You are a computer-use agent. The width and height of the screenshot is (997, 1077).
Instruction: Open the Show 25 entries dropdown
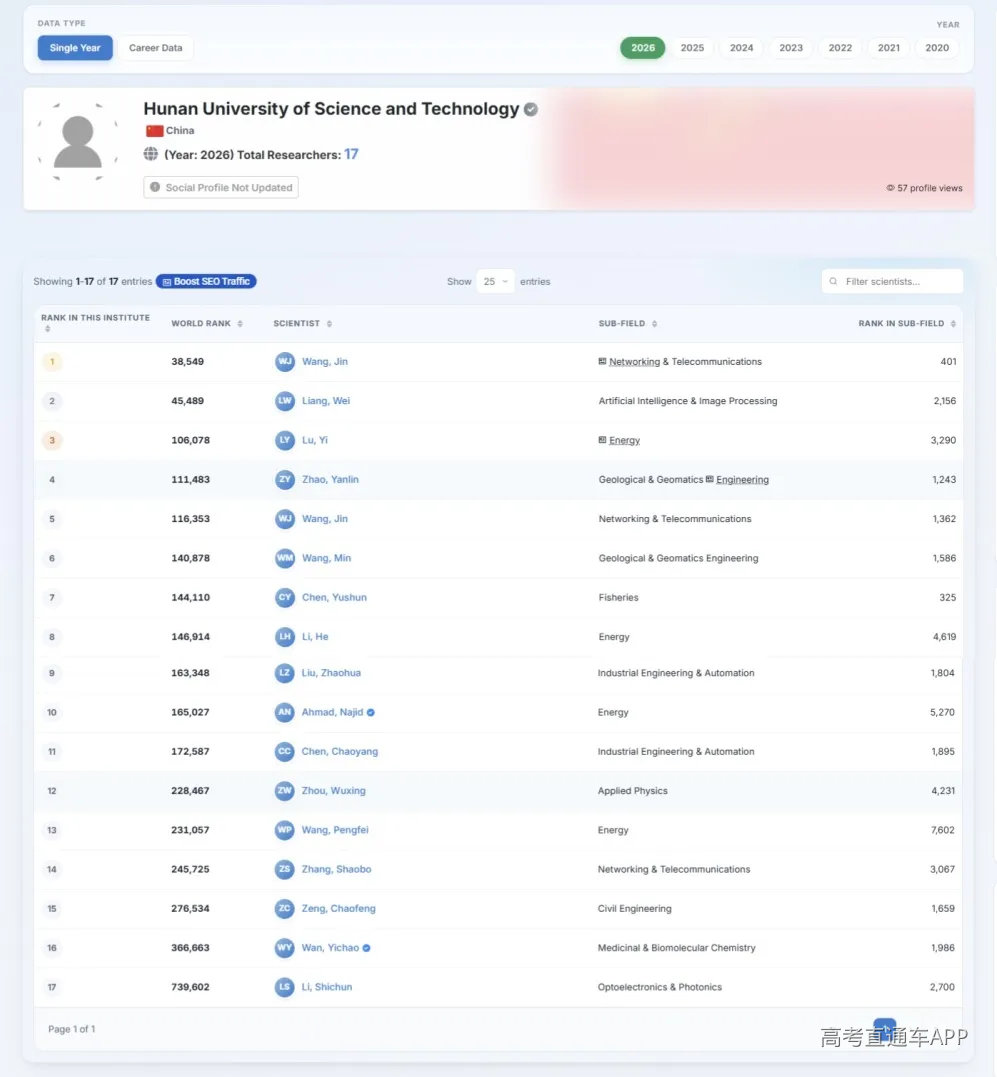click(x=495, y=282)
